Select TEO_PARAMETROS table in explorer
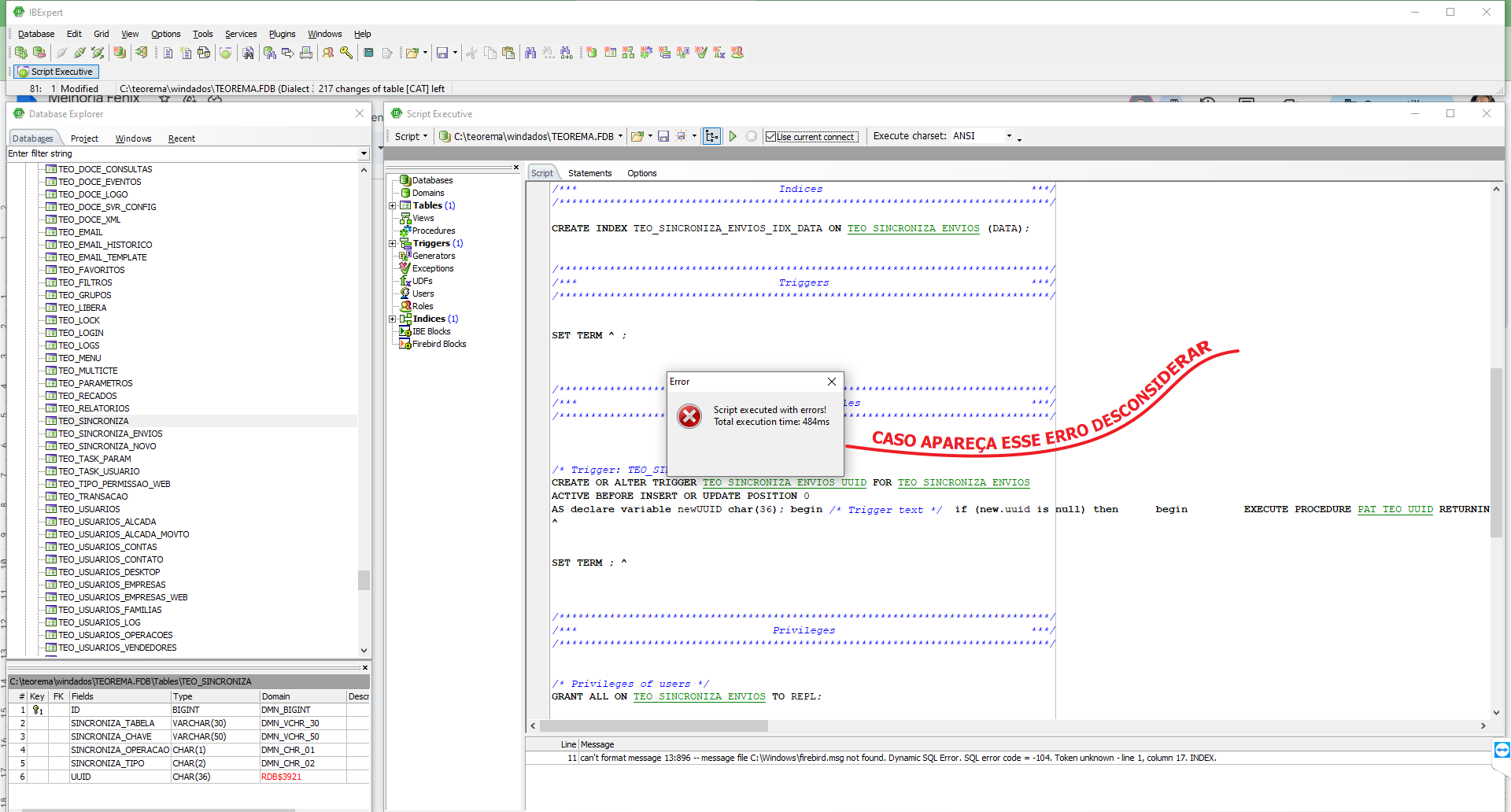The width and height of the screenshot is (1511, 812). coord(95,383)
